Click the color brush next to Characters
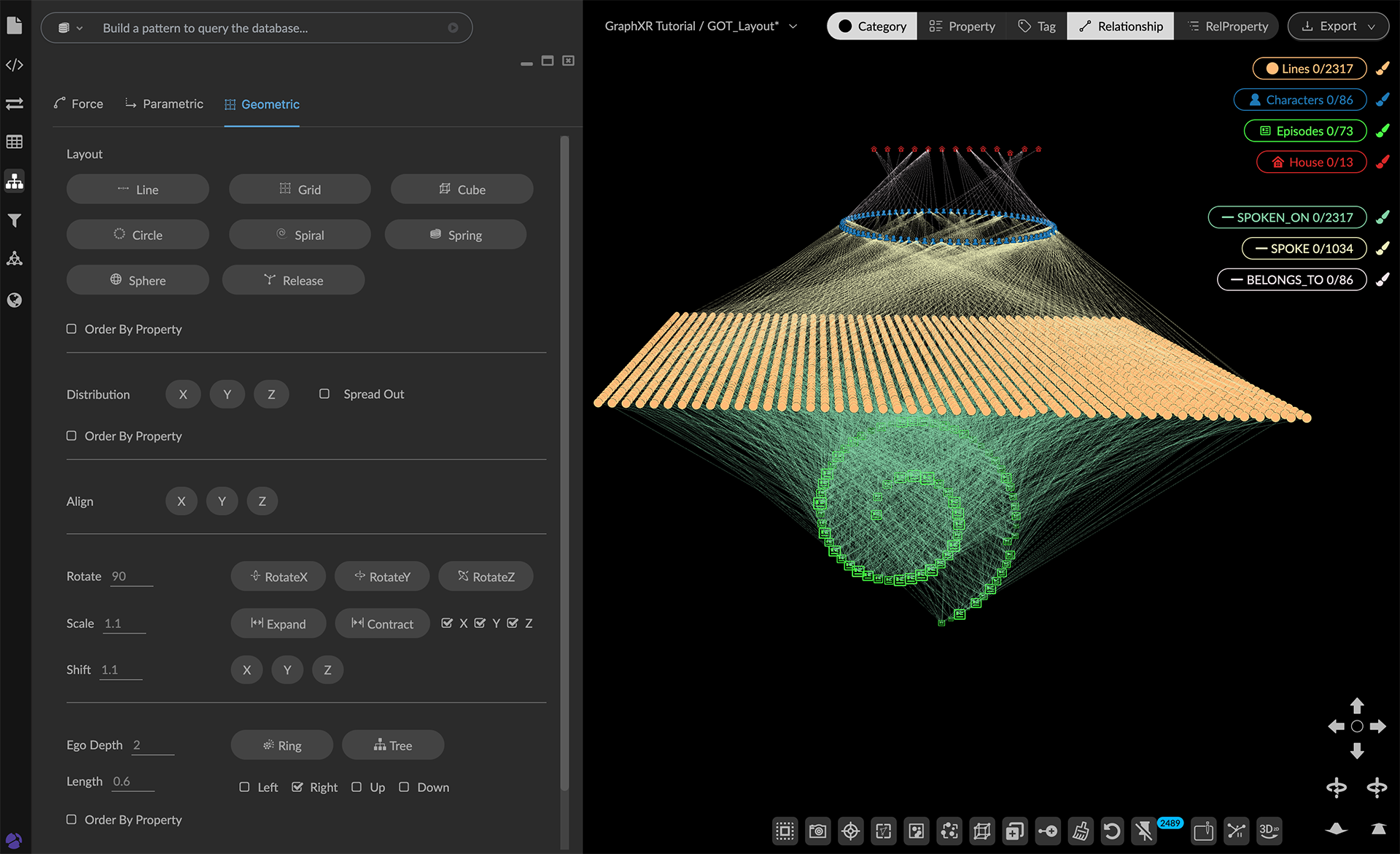 pos(1382,100)
